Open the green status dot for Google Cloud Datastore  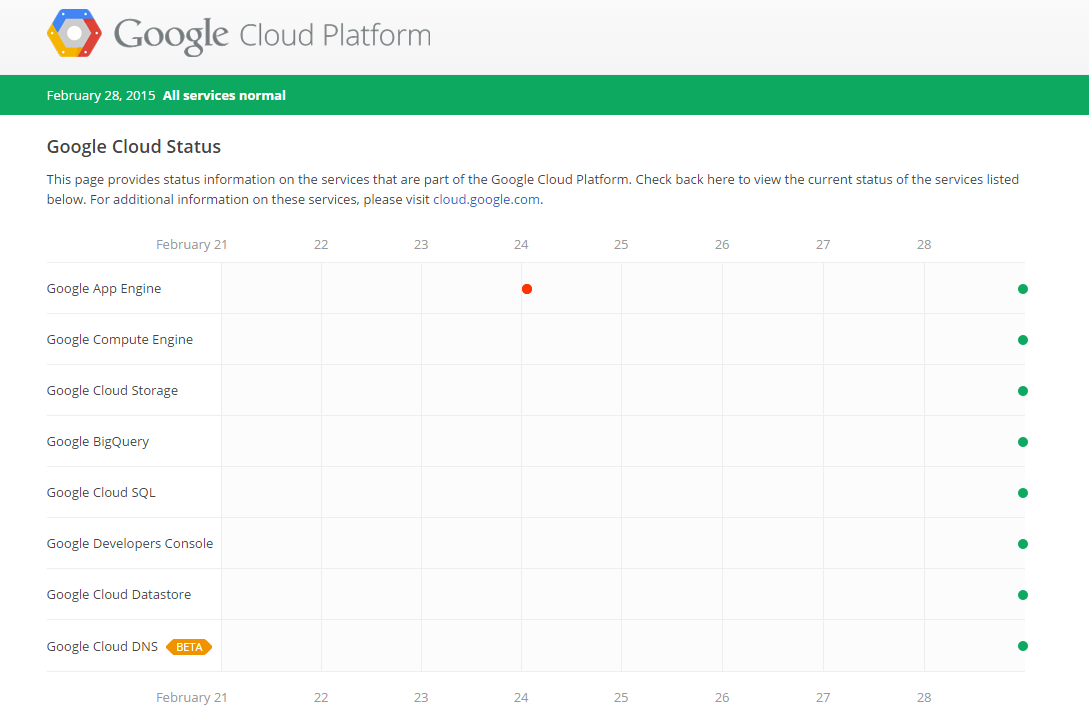(x=1023, y=595)
